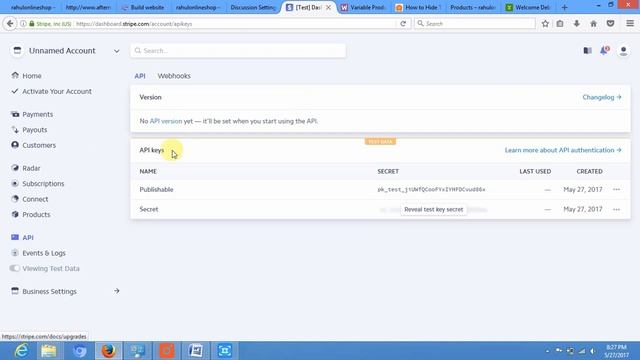The image size is (640, 360).
Task: Go to Payouts in sidebar
Action: [35, 130]
